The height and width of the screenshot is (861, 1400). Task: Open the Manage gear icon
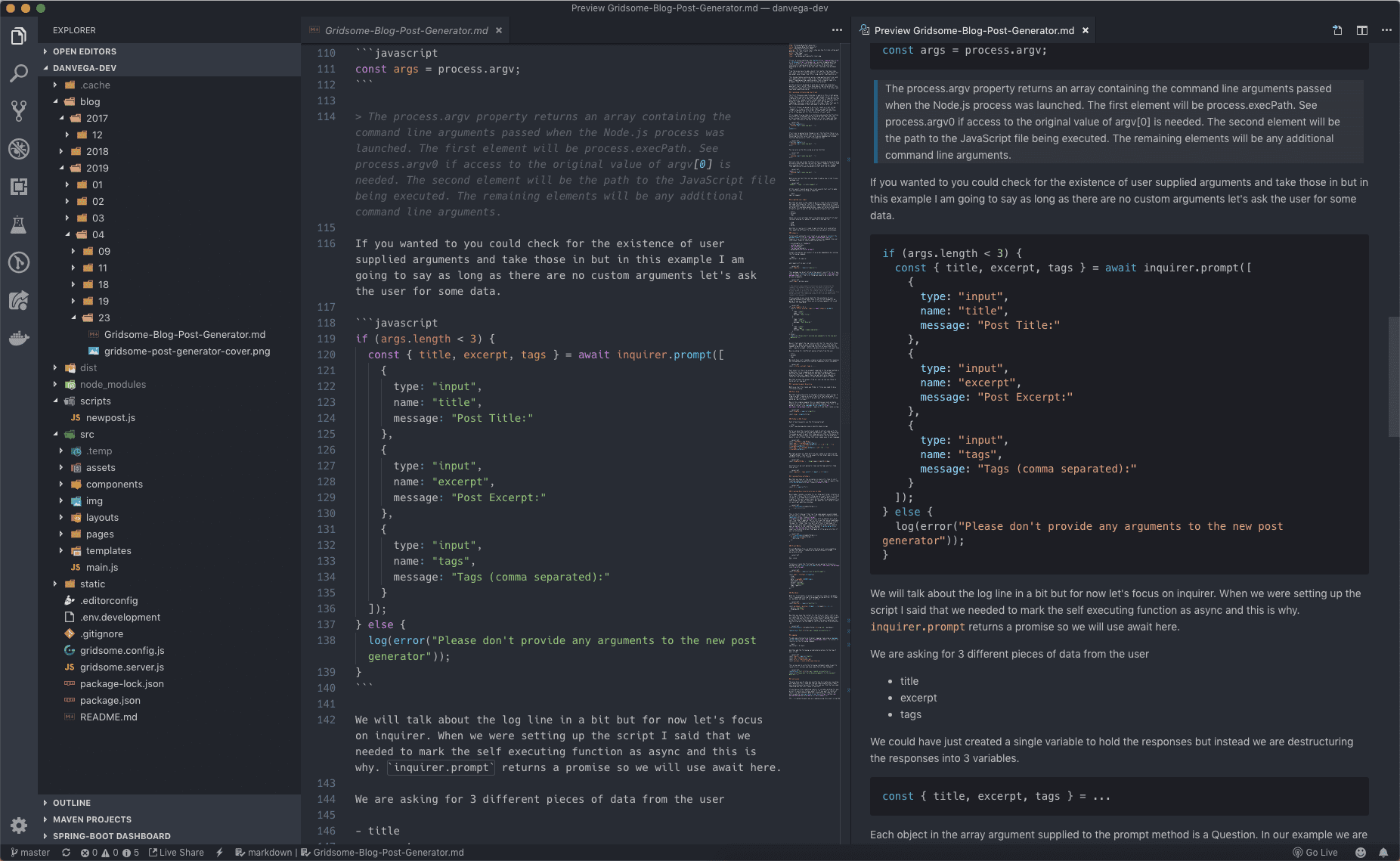pos(19,825)
